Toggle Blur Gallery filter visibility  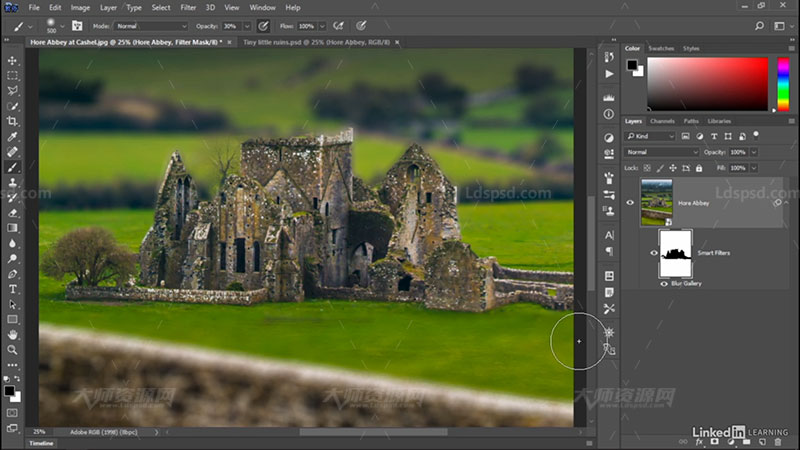pyautogui.click(x=664, y=284)
